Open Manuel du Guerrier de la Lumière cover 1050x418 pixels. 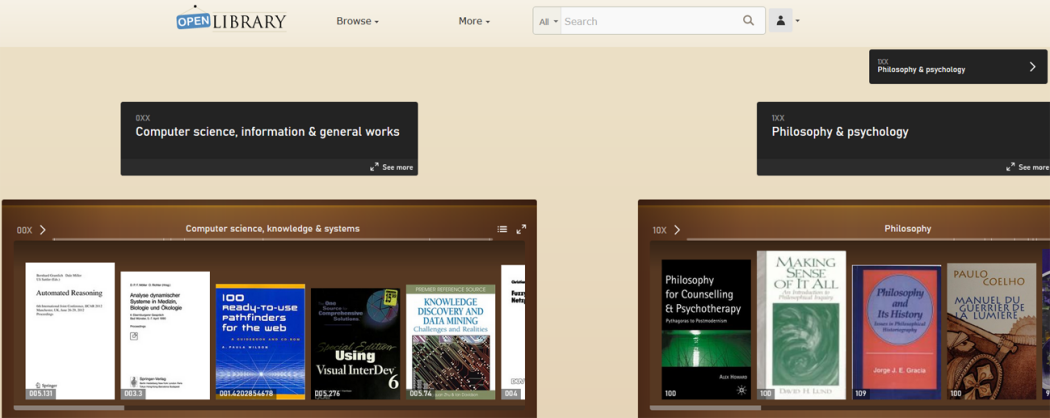pos(992,331)
